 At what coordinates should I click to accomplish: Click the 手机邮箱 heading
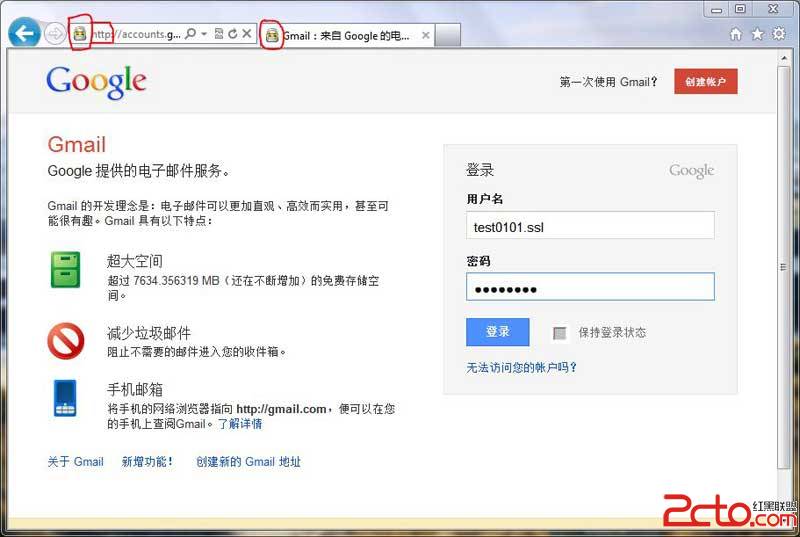click(135, 390)
